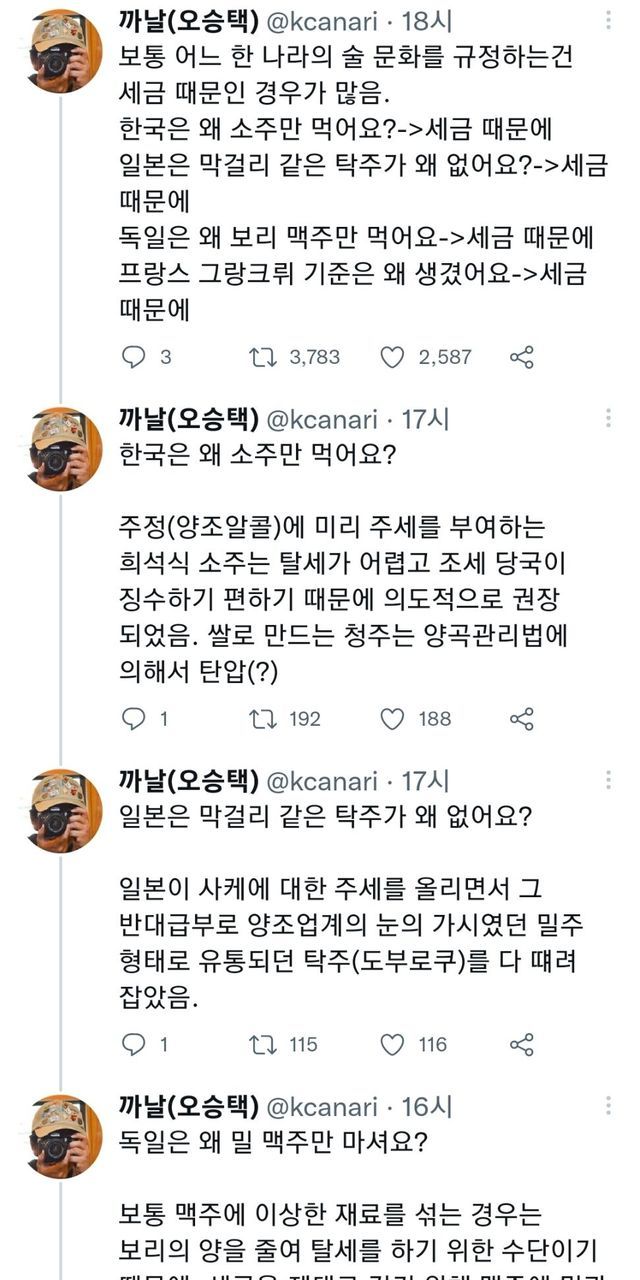Share the tweet about 도부로쿠 탁주
The width and height of the screenshot is (640, 1280).
(521, 1045)
